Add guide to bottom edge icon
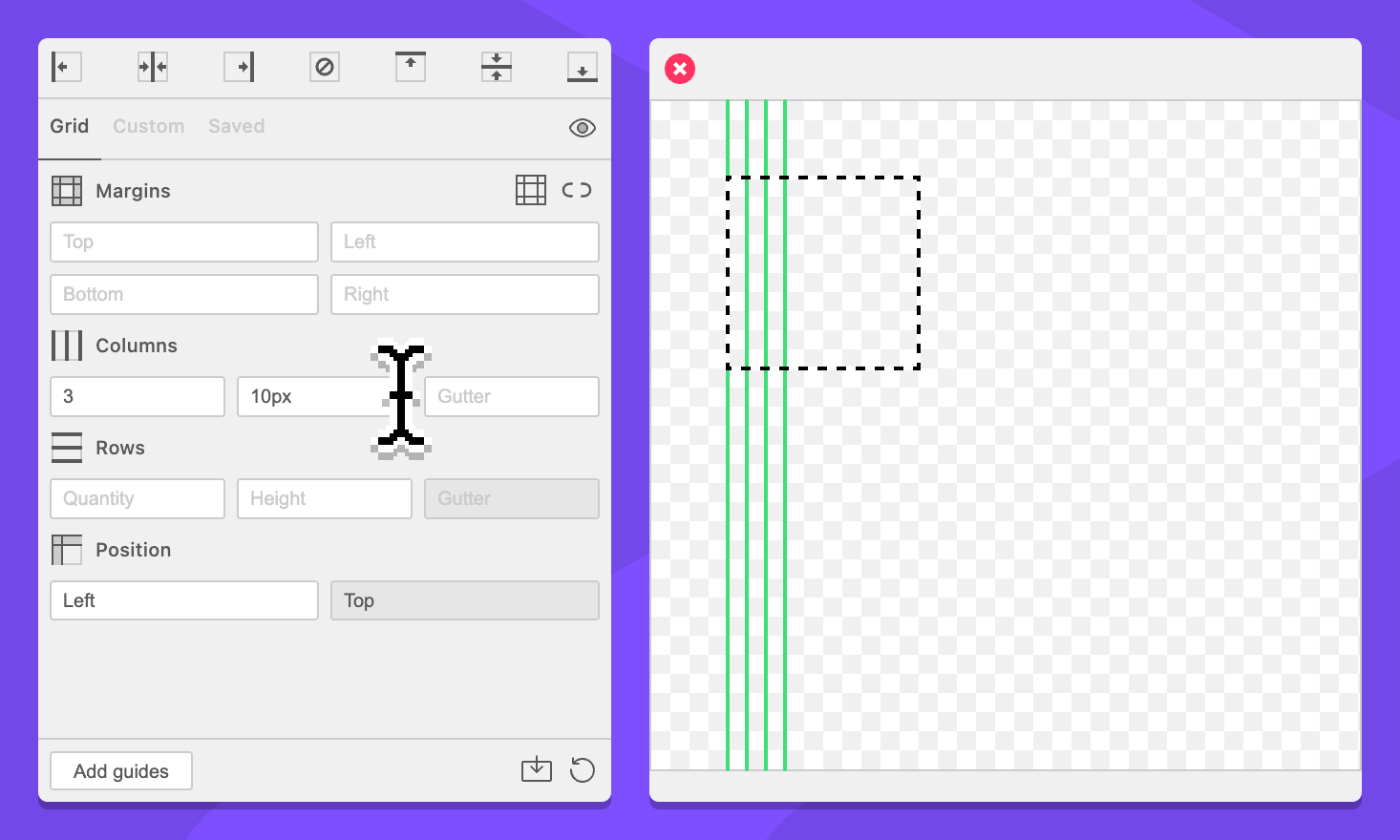The image size is (1400, 840). [583, 67]
